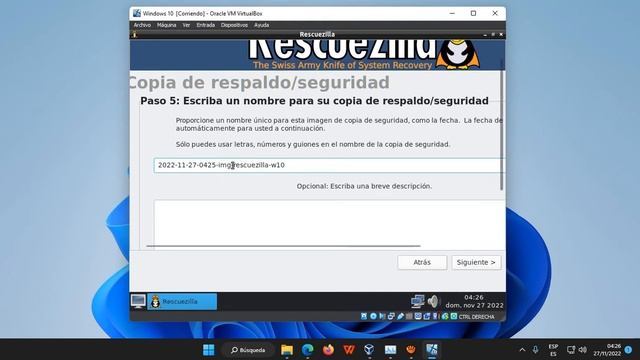Open the notification badge in Windows tray

pyautogui.click(x=629, y=350)
